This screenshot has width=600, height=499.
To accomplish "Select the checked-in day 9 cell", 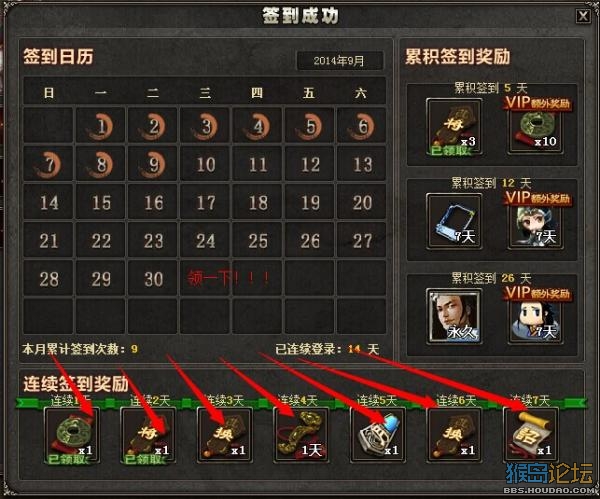I will 153,163.
